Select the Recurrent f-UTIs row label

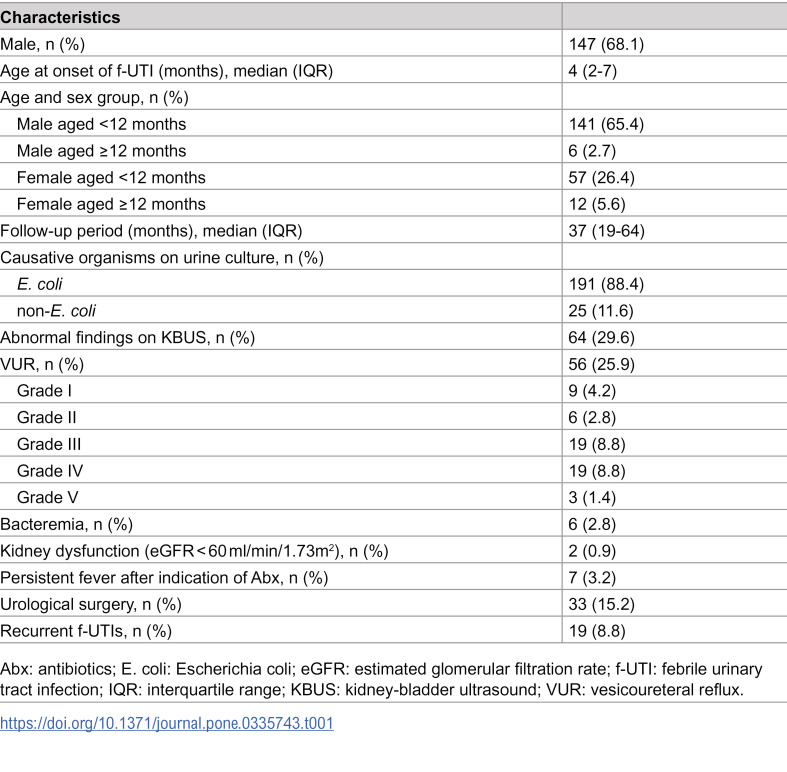[x=86, y=631]
